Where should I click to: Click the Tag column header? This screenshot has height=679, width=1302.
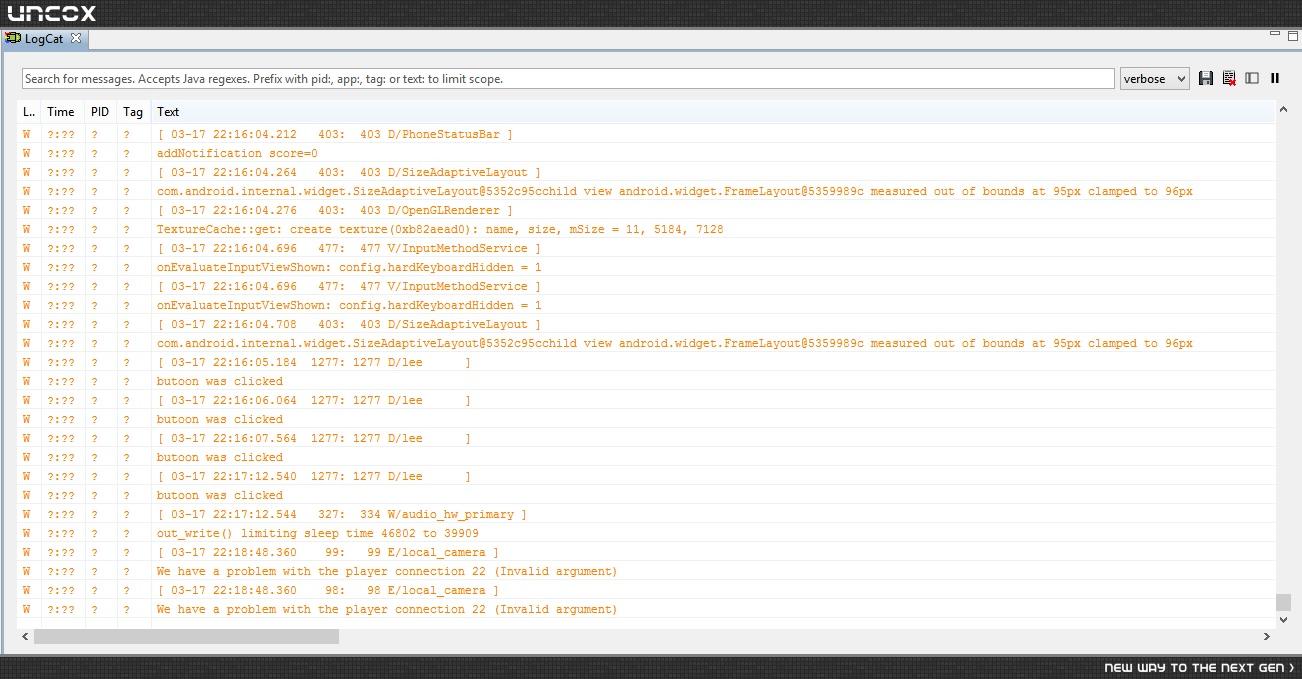(x=133, y=112)
